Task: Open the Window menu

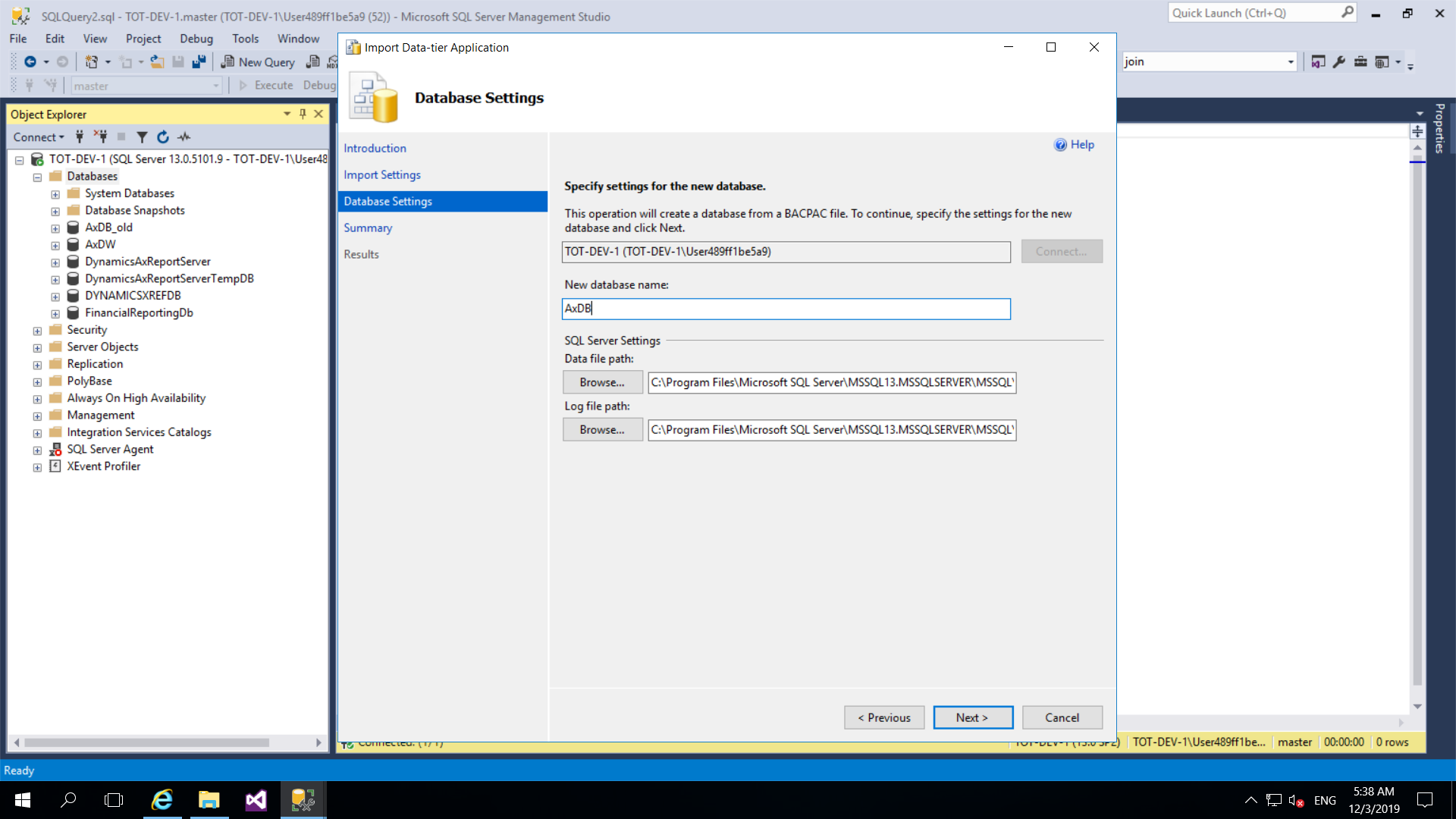Action: [298, 39]
